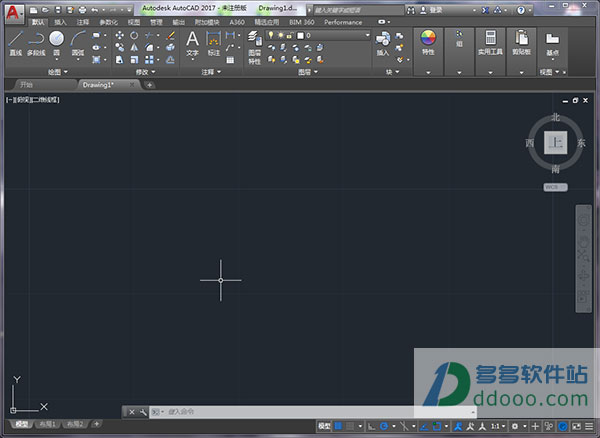Select the Line (直线) drawing tool
This screenshot has height=438, width=600.
click(x=16, y=43)
